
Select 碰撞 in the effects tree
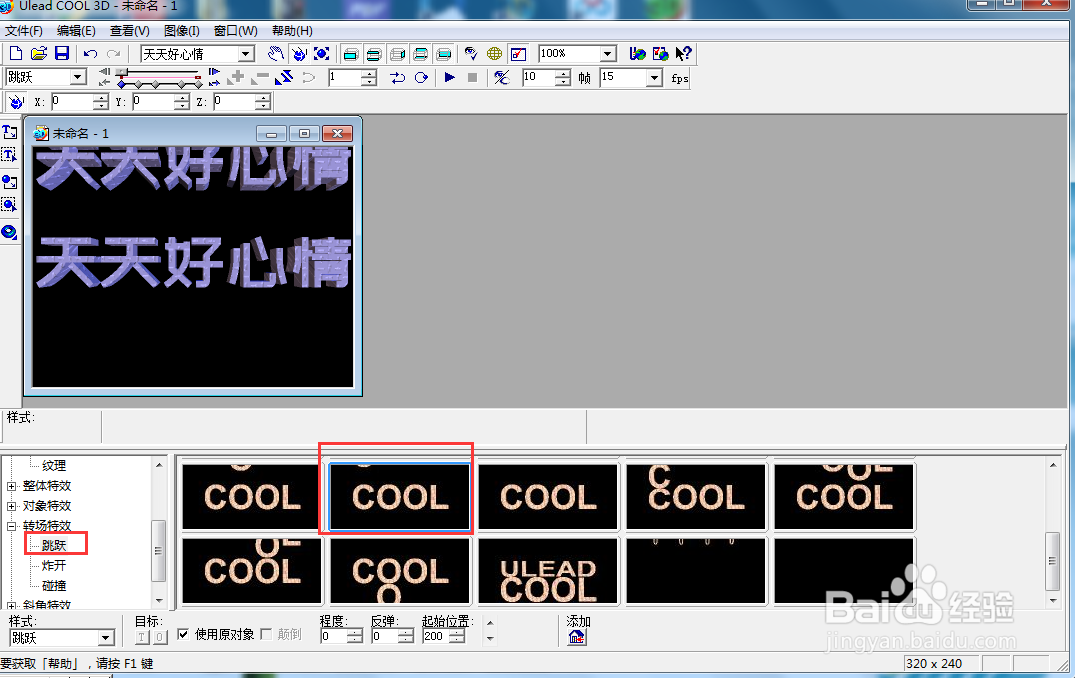pyautogui.click(x=54, y=585)
